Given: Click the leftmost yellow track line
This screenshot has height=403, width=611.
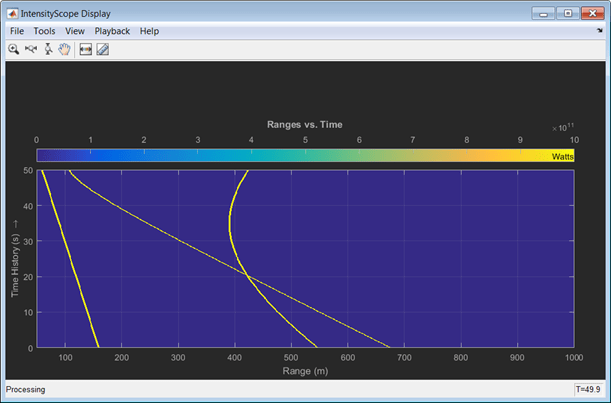Looking at the screenshot, I should pos(70,259).
